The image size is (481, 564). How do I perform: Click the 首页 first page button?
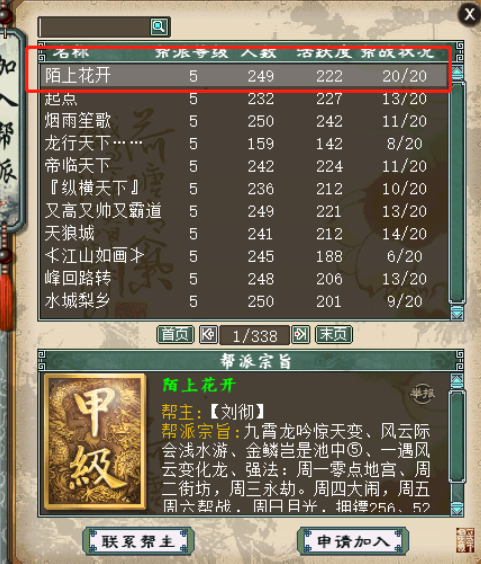pos(175,335)
